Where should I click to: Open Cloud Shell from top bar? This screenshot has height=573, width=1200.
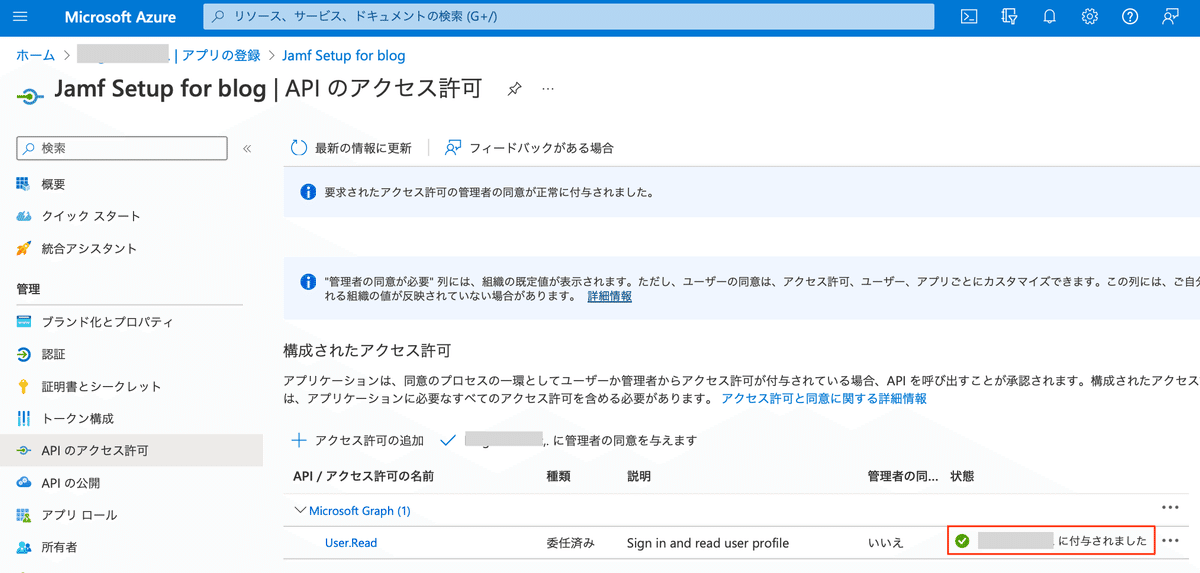pyautogui.click(x=969, y=17)
